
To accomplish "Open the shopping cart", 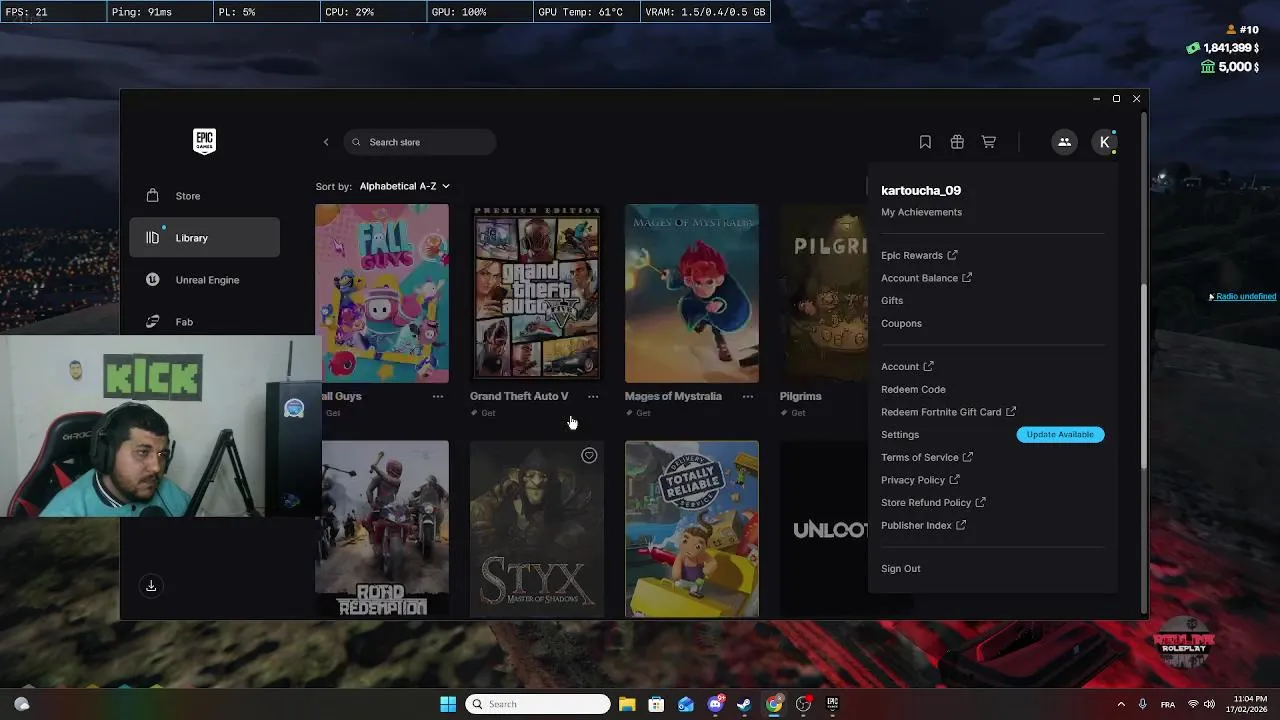I will point(989,142).
